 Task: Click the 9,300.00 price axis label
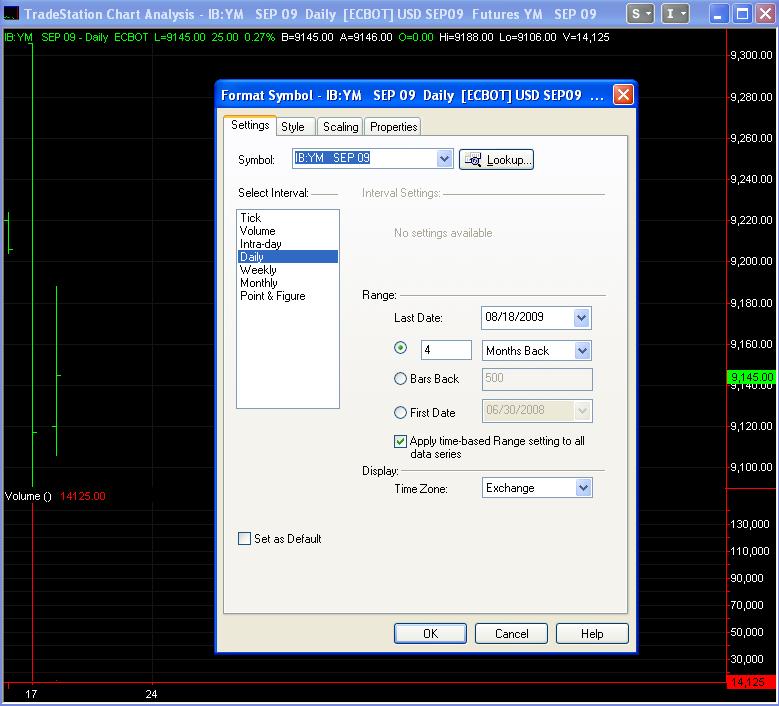pyautogui.click(x=751, y=55)
